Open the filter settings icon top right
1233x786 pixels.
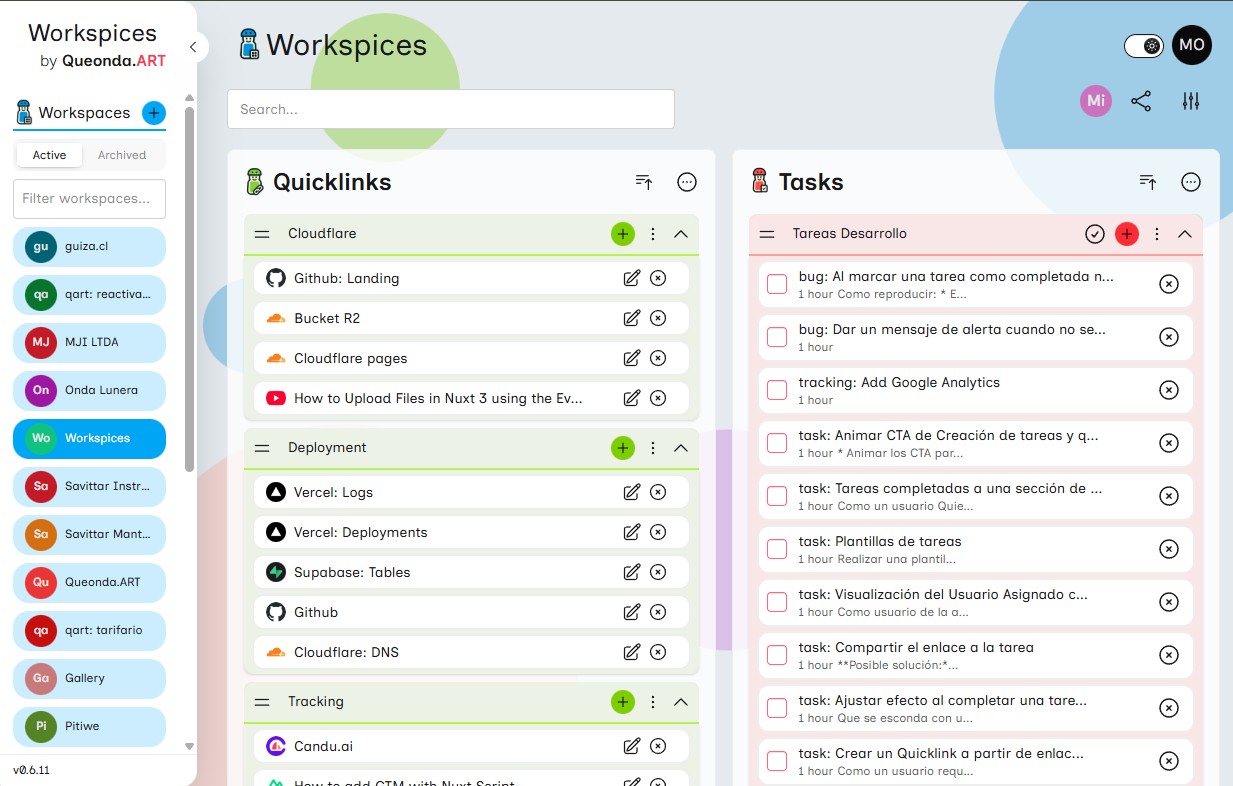(x=1190, y=100)
